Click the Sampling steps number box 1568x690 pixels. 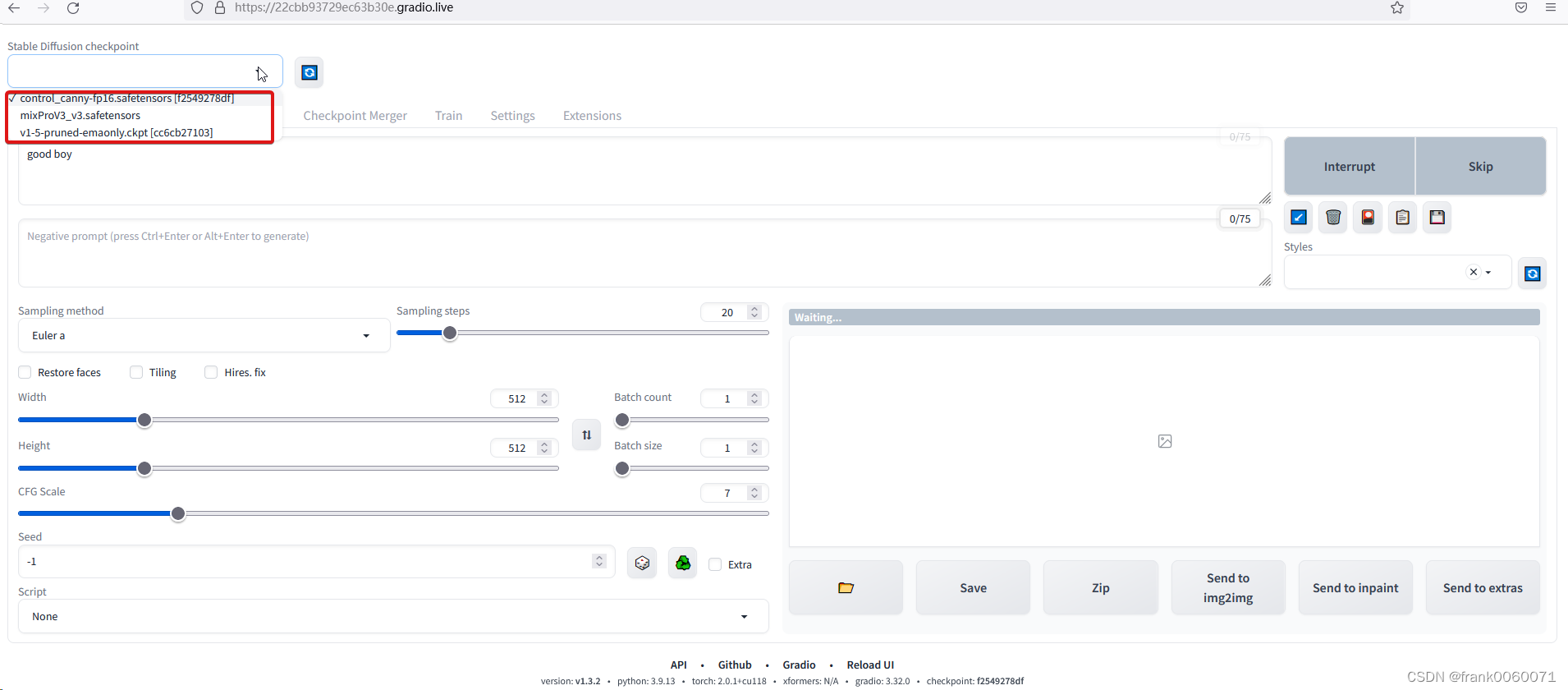[735, 312]
